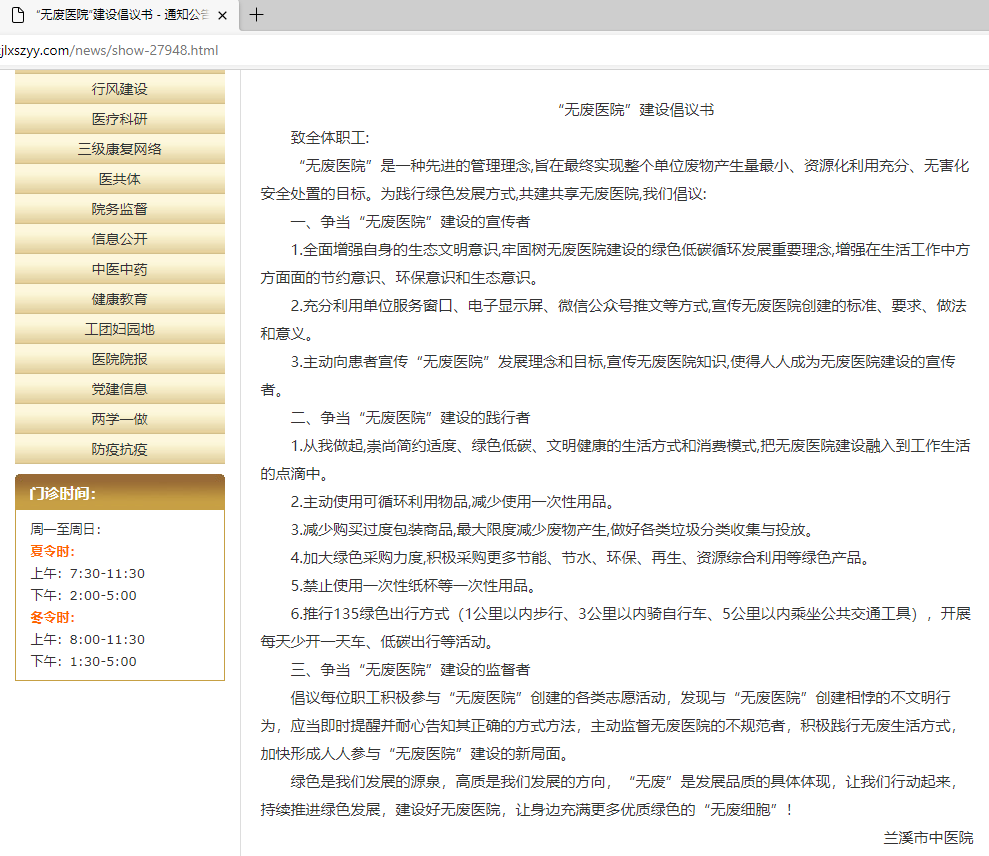Click the line 3.减少购买过度包装商品
The height and width of the screenshot is (856, 989).
[x=553, y=530]
